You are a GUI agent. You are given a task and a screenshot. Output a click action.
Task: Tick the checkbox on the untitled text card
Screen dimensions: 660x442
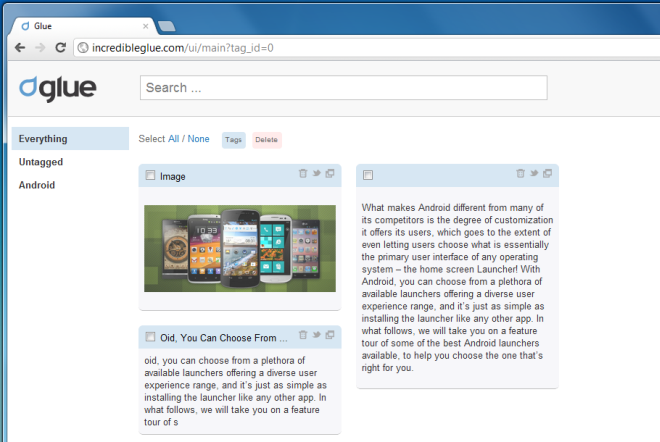[368, 175]
